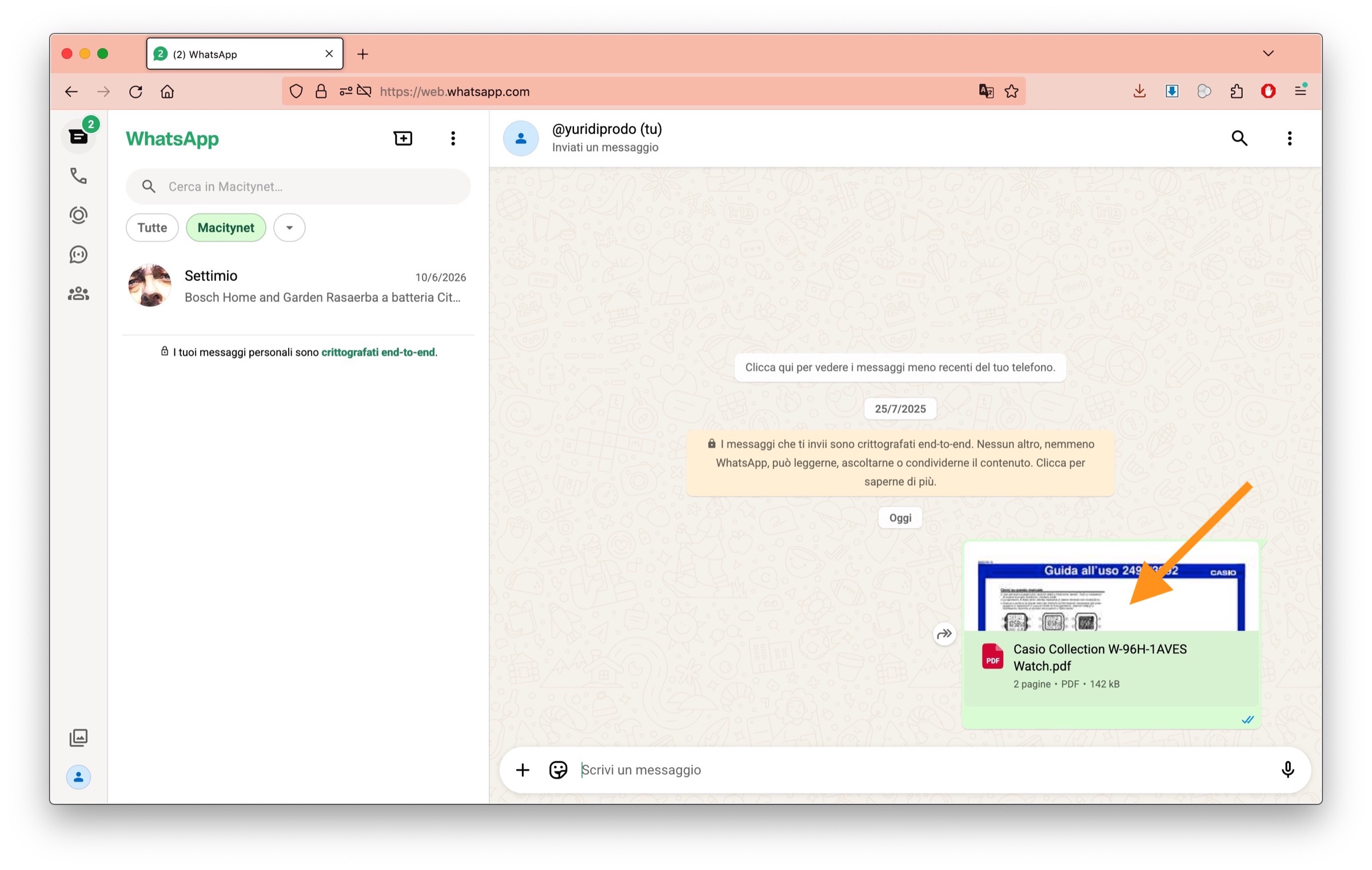This screenshot has width=1372, height=870.
Task: Start a voice message with the microphone
Action: 1288,770
